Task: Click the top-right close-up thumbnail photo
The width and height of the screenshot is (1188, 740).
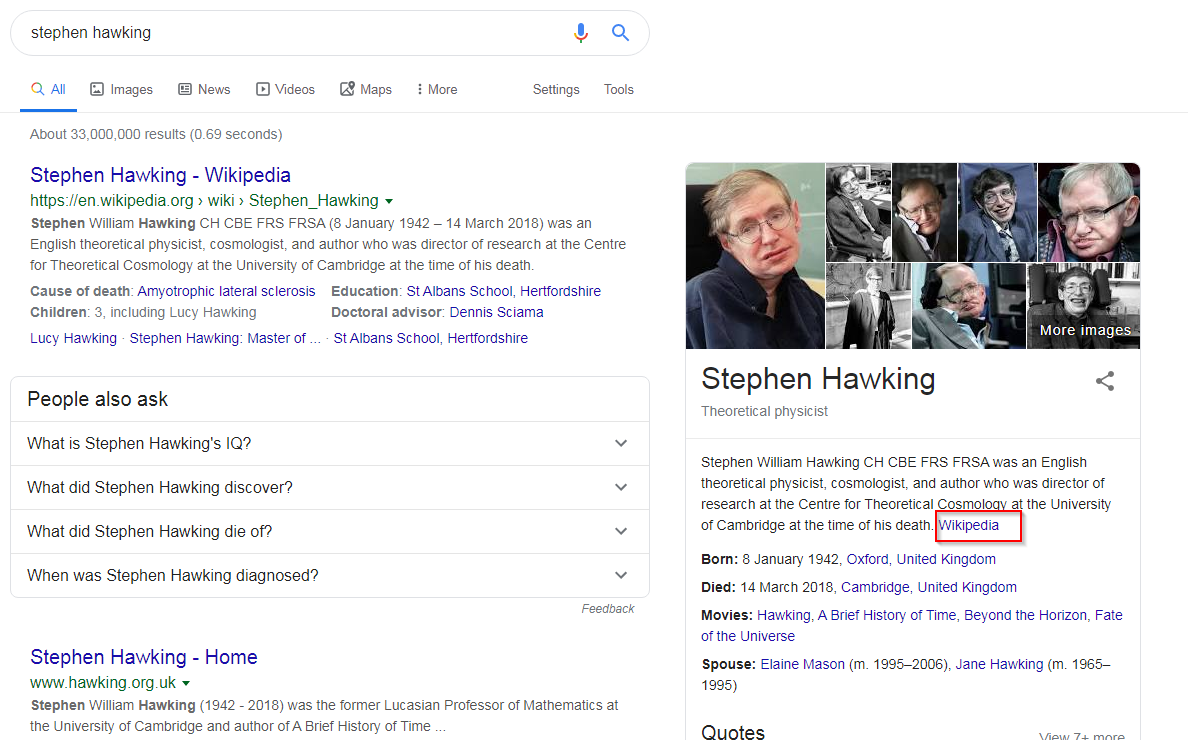Action: [x=1088, y=212]
